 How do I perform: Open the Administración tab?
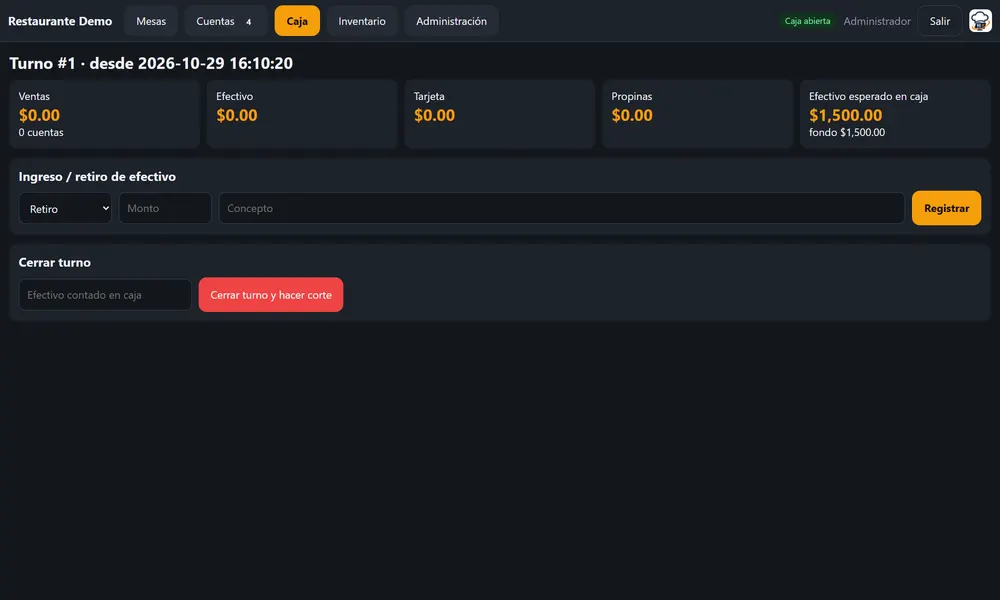(451, 21)
